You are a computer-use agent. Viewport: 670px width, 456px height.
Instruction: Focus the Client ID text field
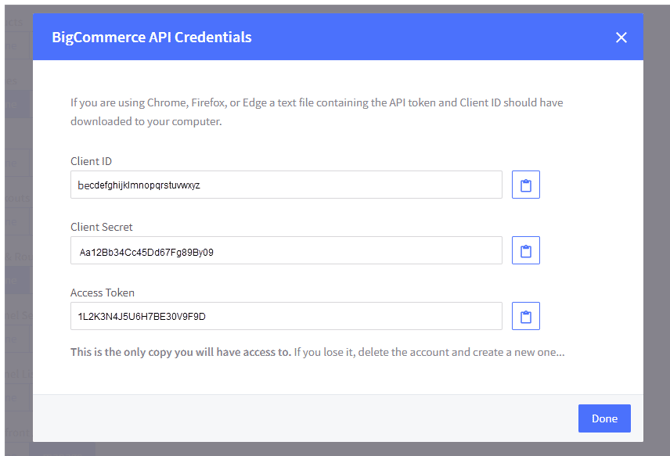(286, 185)
